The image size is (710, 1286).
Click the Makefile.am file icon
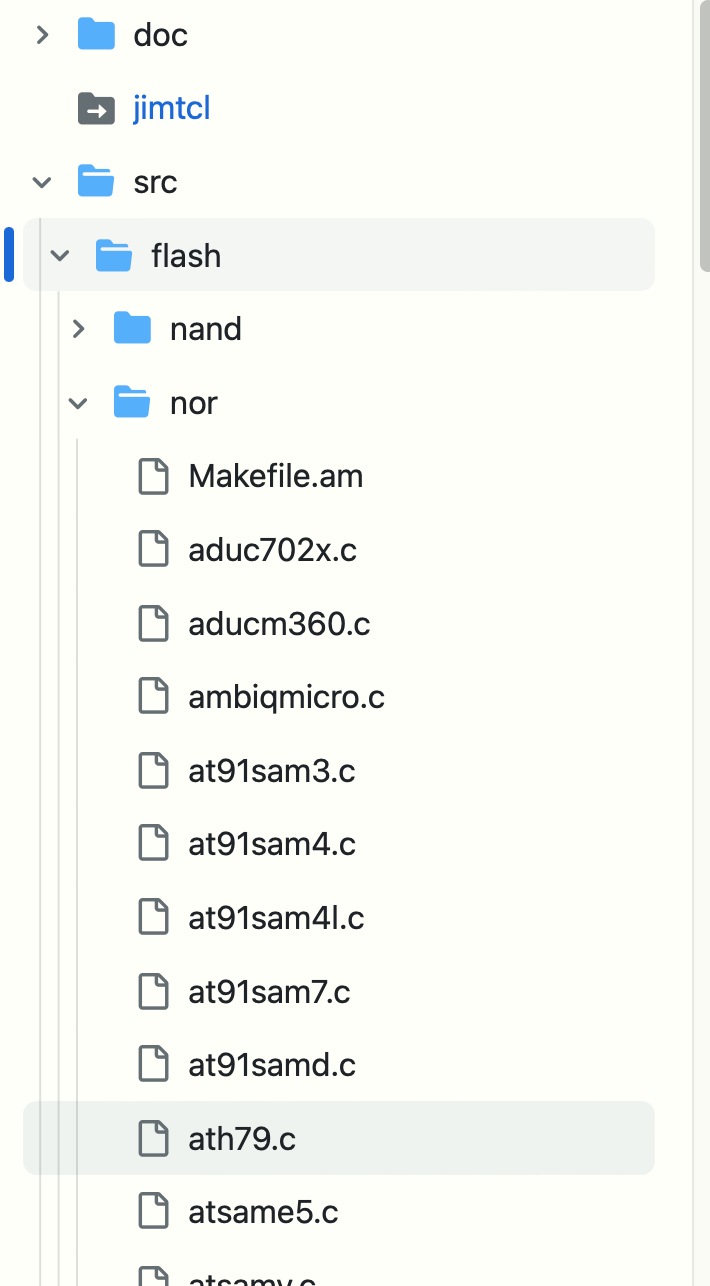153,476
